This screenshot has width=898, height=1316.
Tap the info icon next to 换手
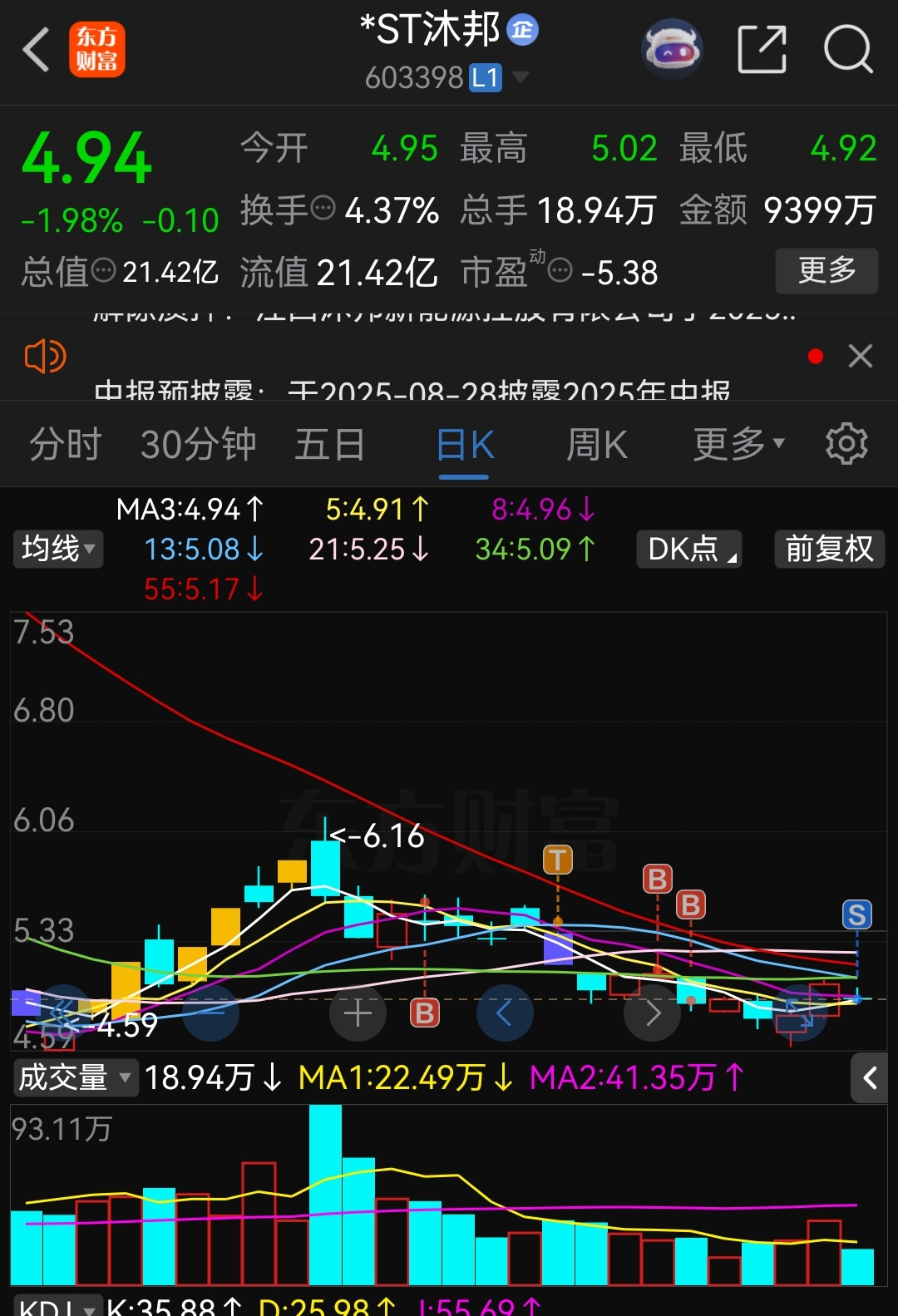click(323, 207)
